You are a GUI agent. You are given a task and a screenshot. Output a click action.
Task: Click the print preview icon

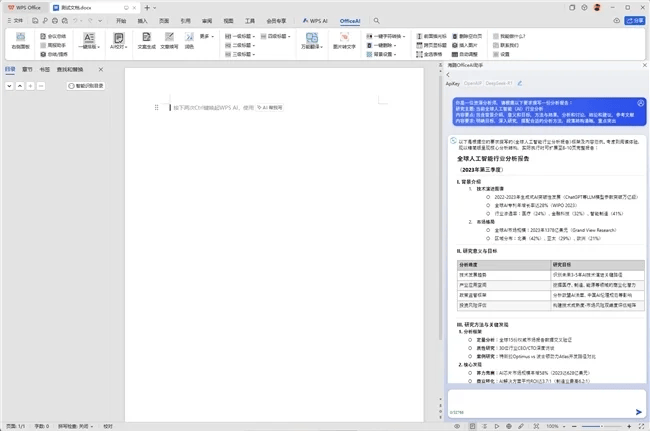pos(65,21)
